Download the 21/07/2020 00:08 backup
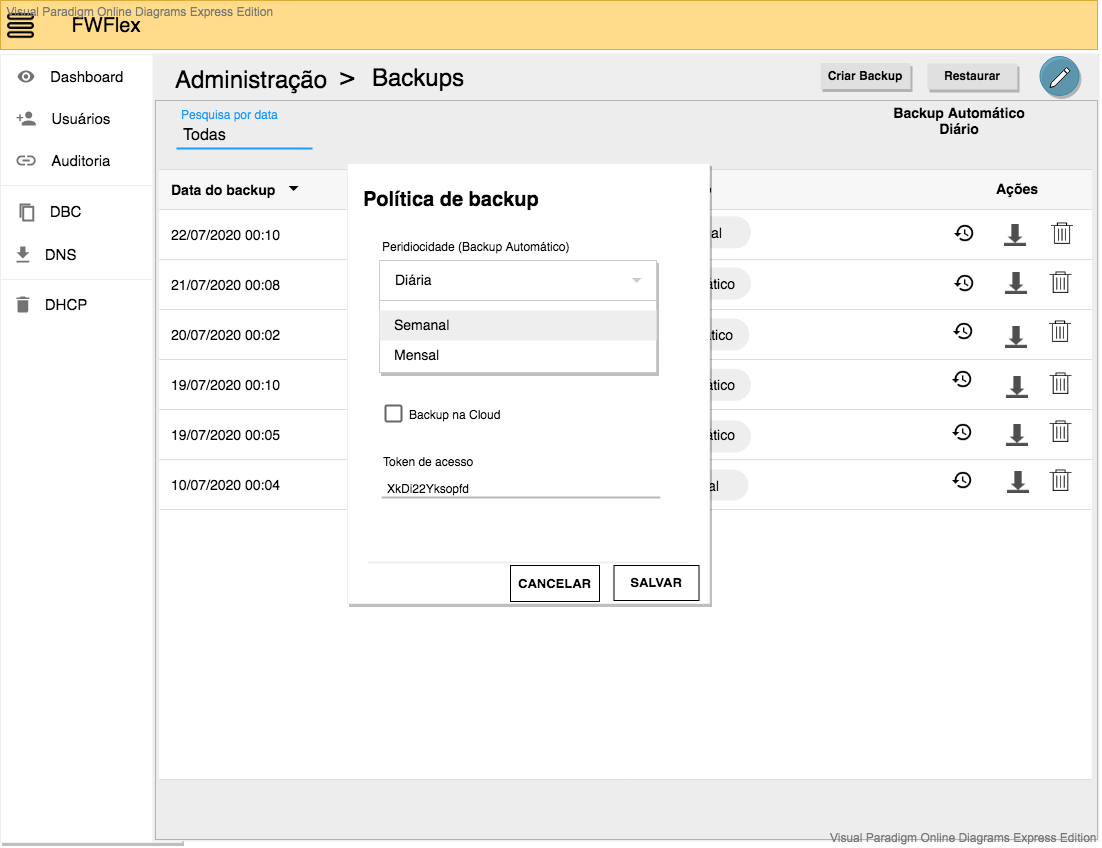The width and height of the screenshot is (1102, 848). (1016, 283)
